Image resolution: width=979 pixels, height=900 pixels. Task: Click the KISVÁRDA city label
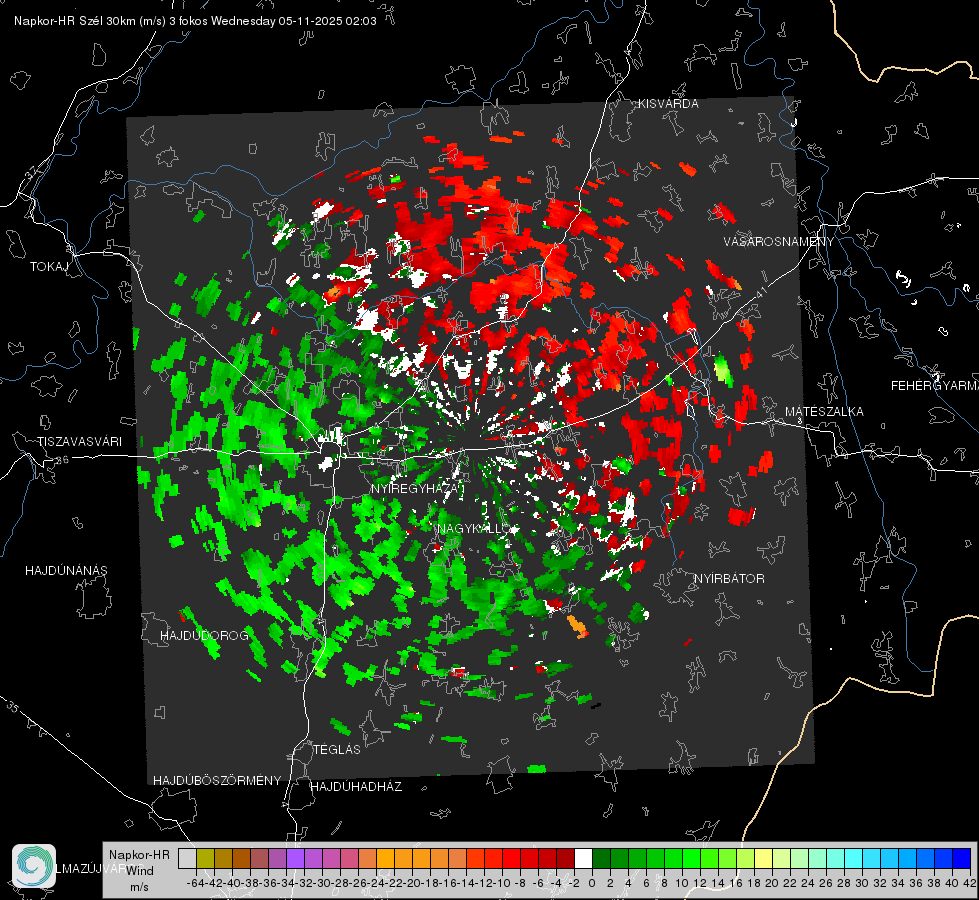(668, 104)
